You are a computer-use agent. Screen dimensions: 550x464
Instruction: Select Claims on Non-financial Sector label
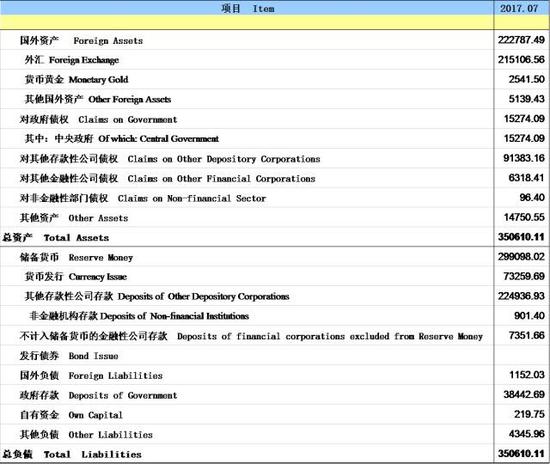tap(143, 198)
